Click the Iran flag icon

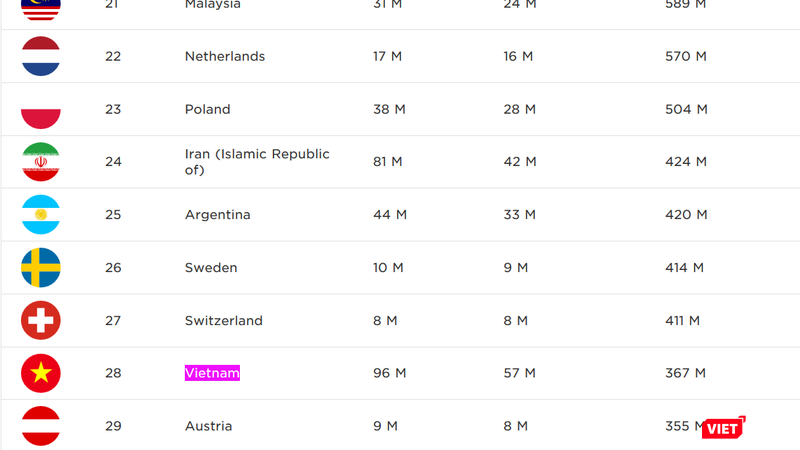[x=41, y=162]
